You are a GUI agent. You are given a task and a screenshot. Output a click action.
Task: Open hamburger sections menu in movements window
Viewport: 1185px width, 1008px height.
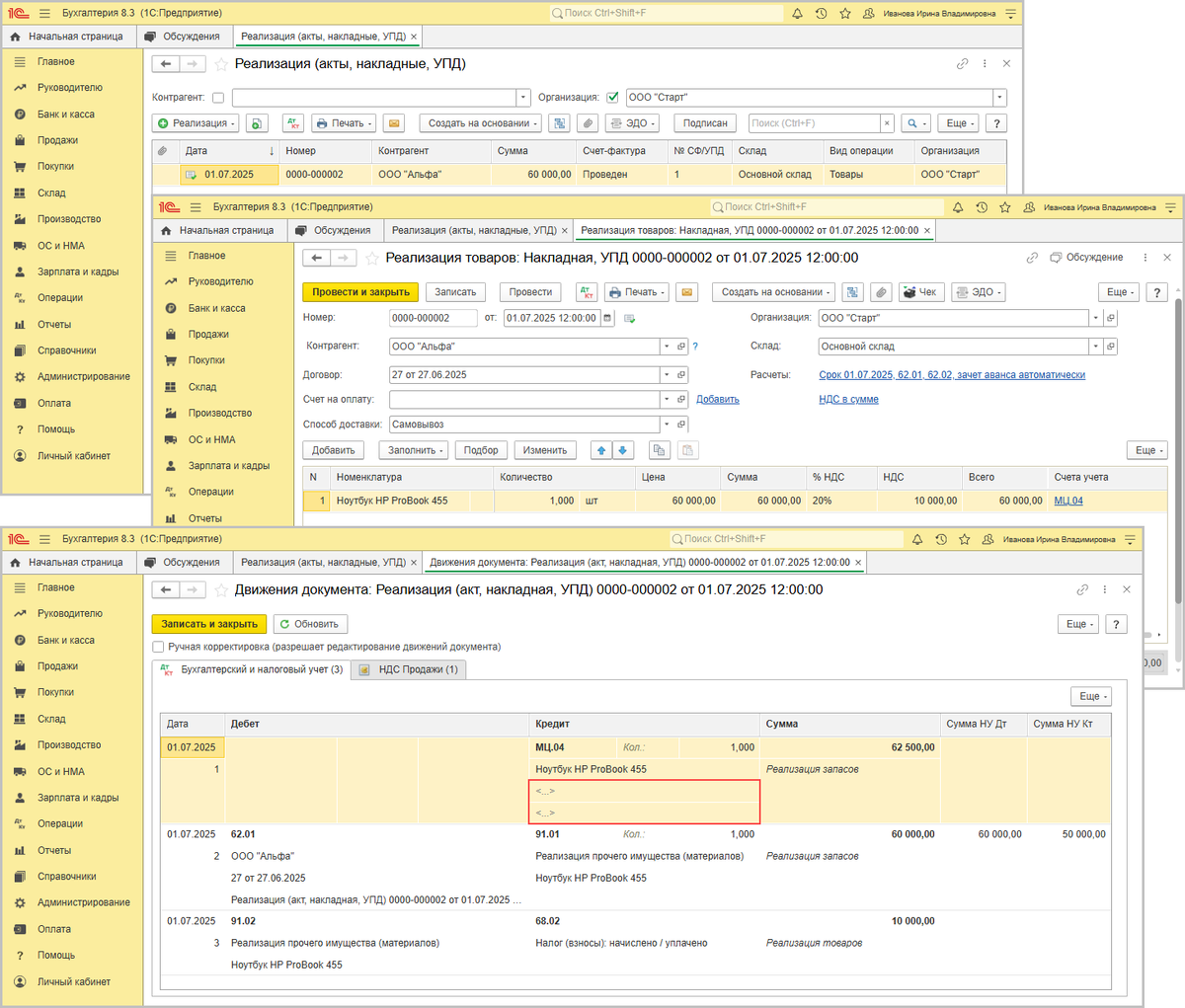point(45,539)
